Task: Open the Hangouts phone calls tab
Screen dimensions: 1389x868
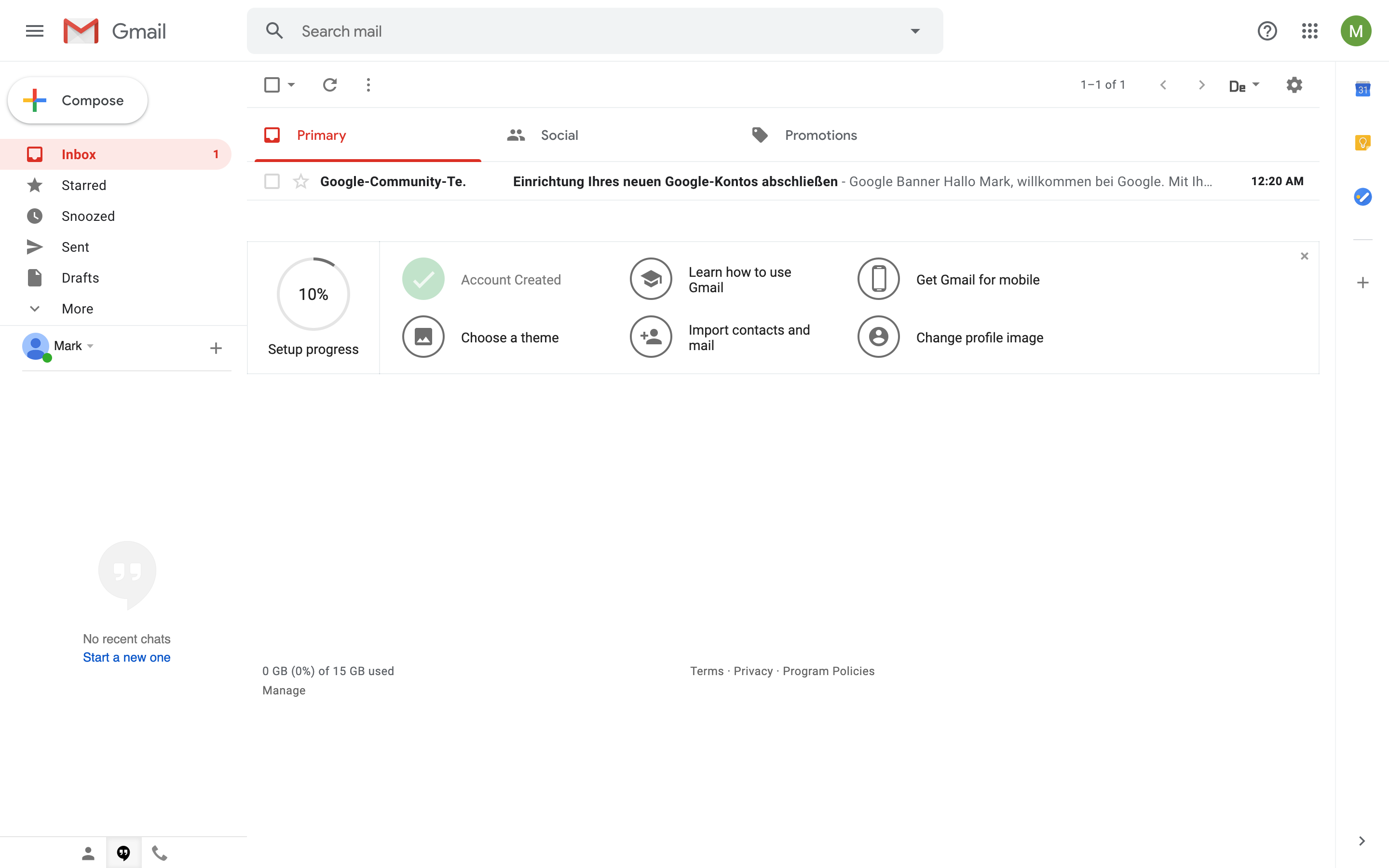Action: 159,853
